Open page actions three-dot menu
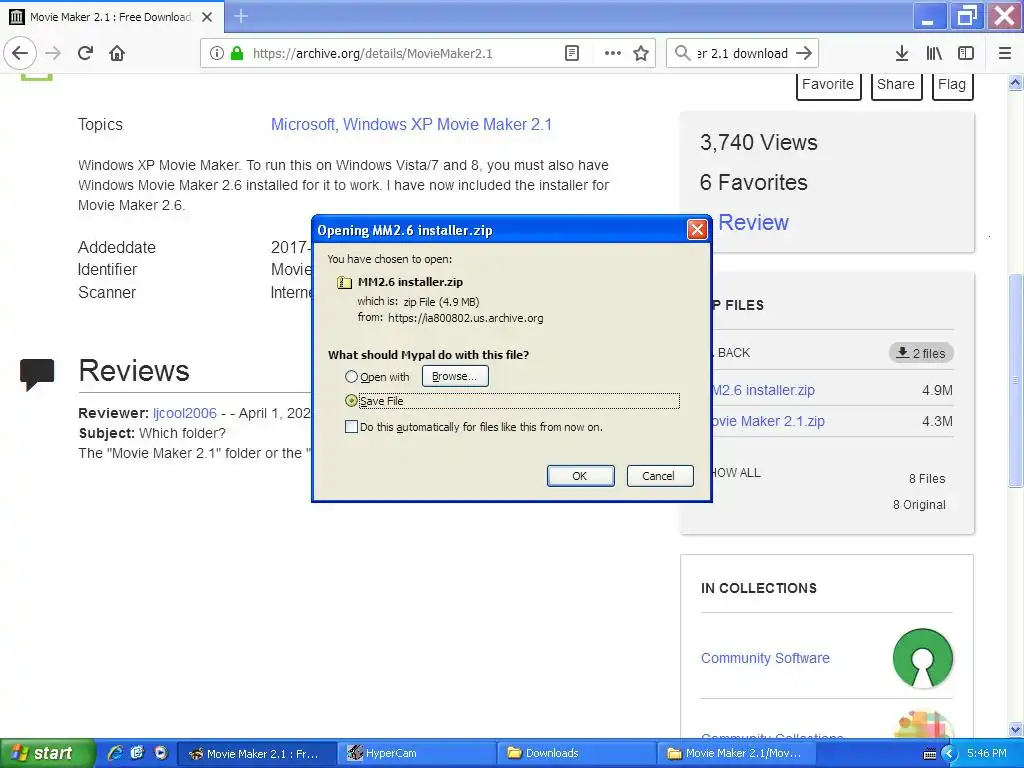 [x=613, y=54]
